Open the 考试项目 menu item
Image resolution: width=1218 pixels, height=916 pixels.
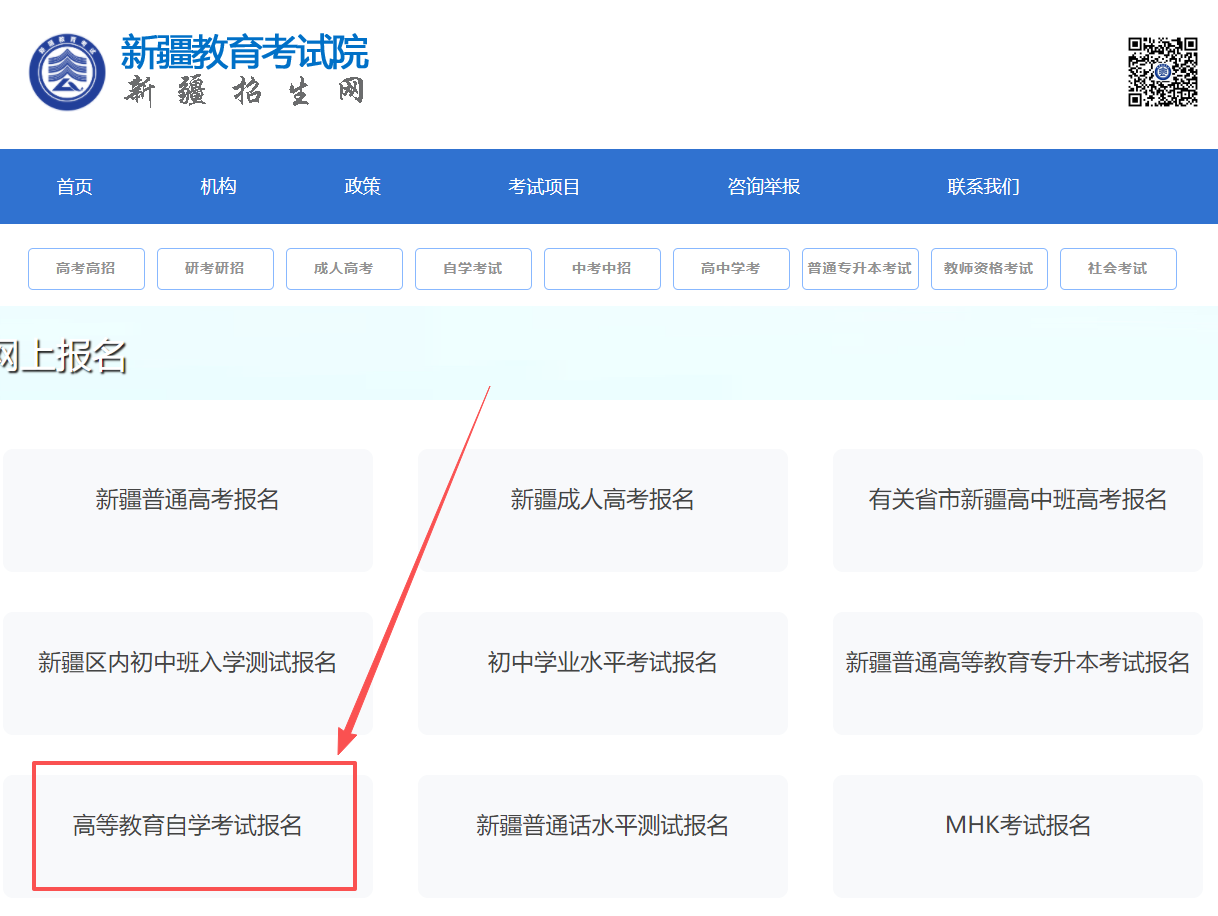pos(544,186)
